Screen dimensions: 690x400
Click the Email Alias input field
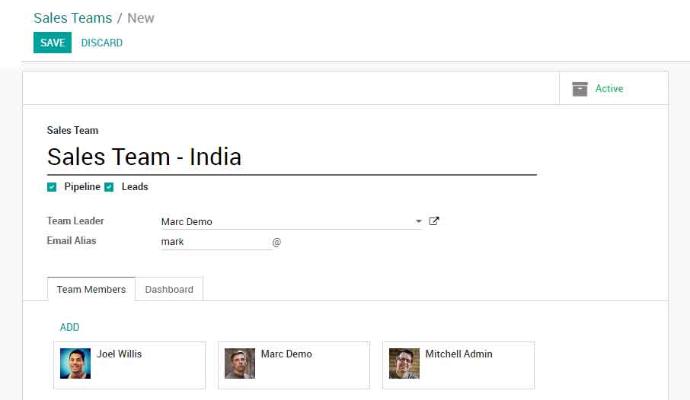click(x=214, y=241)
